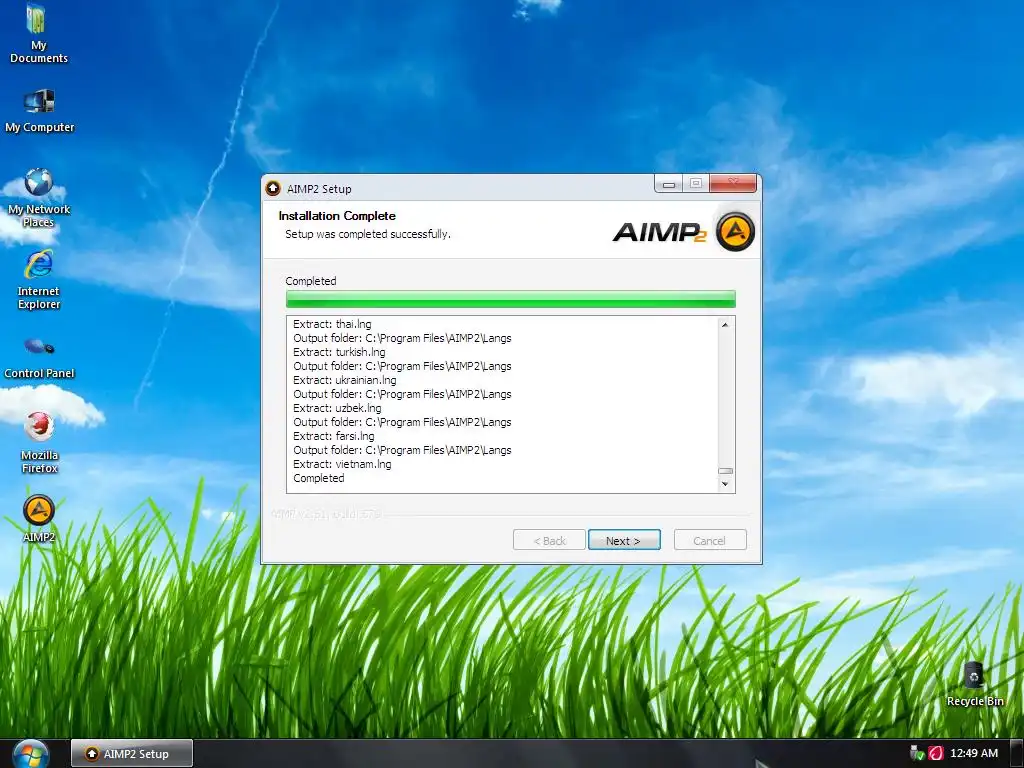Click 'Setup was completed successfully.' text

tap(368, 234)
